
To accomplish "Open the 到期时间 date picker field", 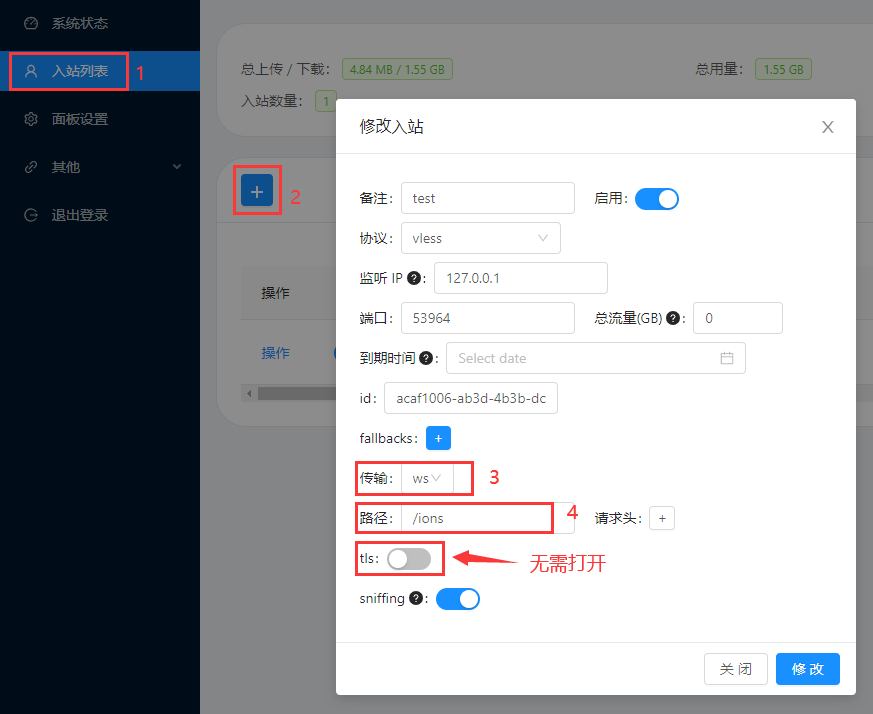I will tap(595, 358).
